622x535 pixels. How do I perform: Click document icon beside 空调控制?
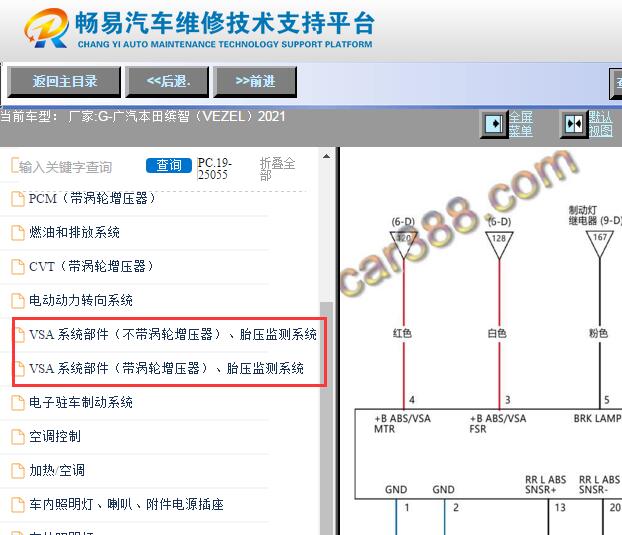[17, 437]
